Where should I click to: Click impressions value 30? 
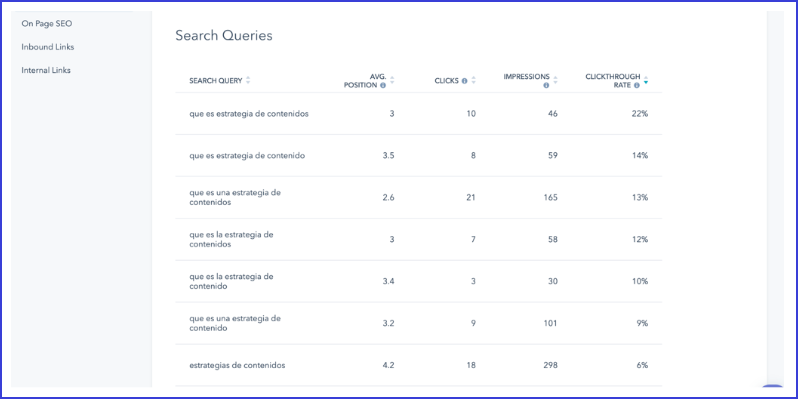(x=553, y=281)
